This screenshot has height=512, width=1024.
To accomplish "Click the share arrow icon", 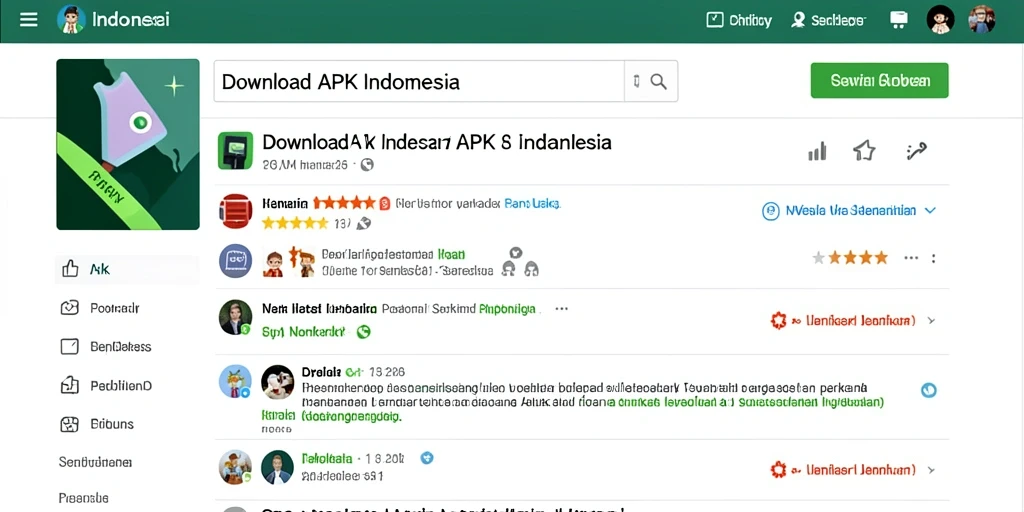I will click(x=917, y=152).
